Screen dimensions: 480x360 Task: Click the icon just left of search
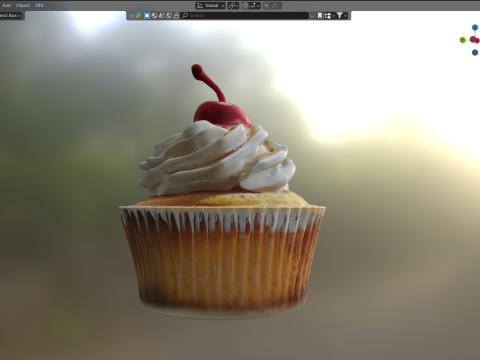pyautogui.click(x=176, y=16)
